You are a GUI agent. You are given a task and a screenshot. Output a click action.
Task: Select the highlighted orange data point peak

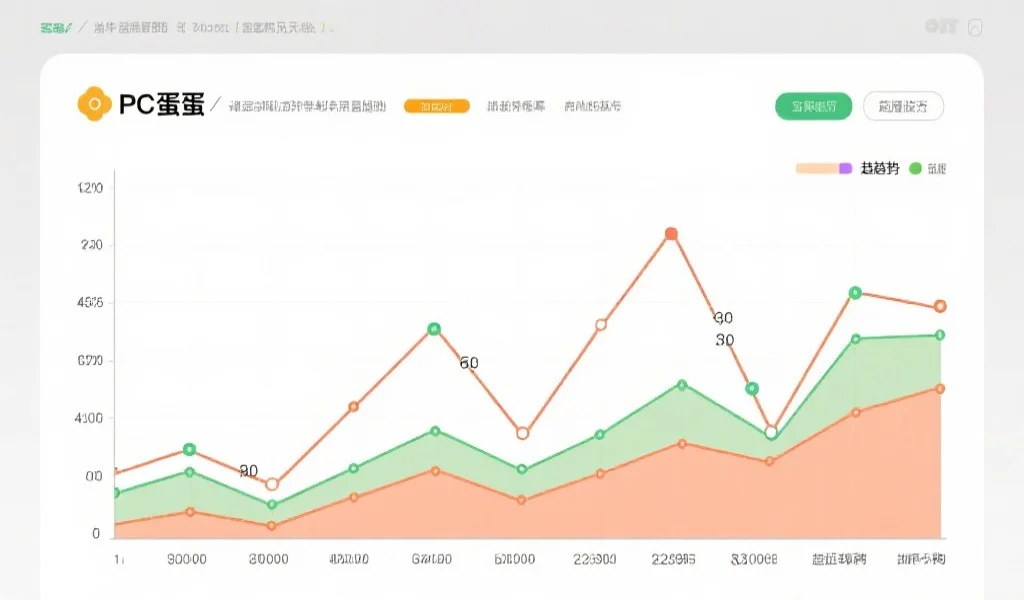click(x=672, y=233)
